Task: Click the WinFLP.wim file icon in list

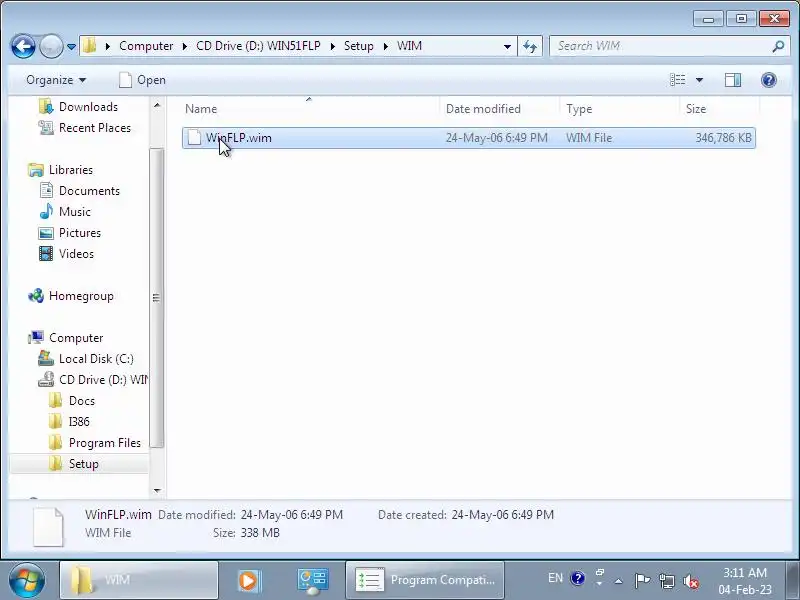Action: (194, 138)
